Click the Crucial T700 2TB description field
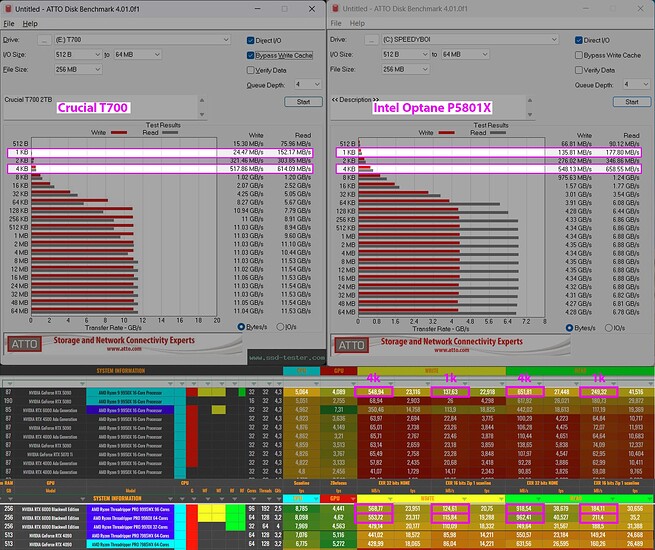Viewport: 655px width, 550px height. [x=100, y=107]
